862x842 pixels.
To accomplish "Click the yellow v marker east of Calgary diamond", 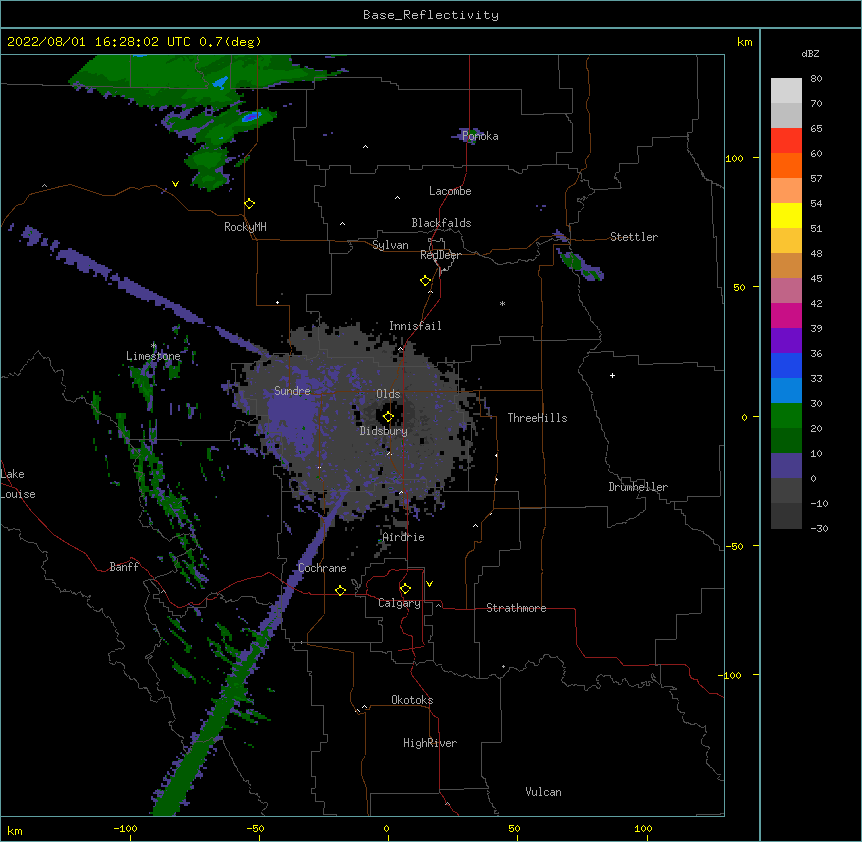I will pyautogui.click(x=429, y=584).
